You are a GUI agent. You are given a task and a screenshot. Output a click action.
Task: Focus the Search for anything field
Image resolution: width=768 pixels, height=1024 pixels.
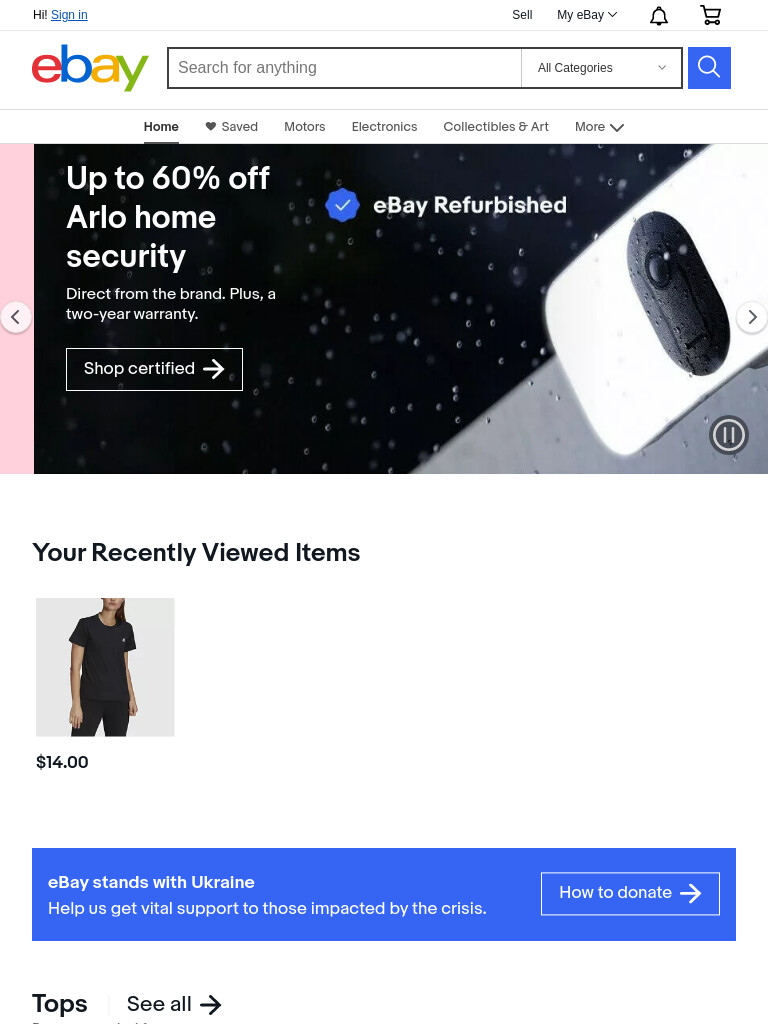pyautogui.click(x=345, y=68)
